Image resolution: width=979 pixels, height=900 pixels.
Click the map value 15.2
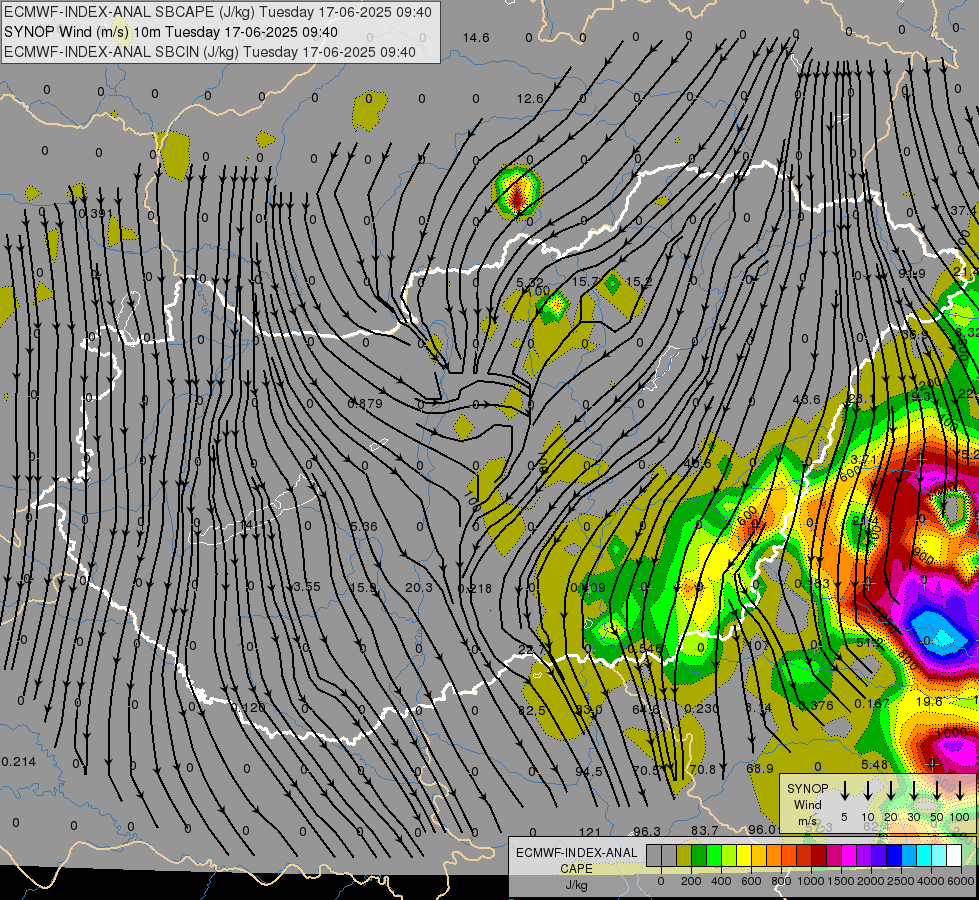pyautogui.click(x=639, y=282)
